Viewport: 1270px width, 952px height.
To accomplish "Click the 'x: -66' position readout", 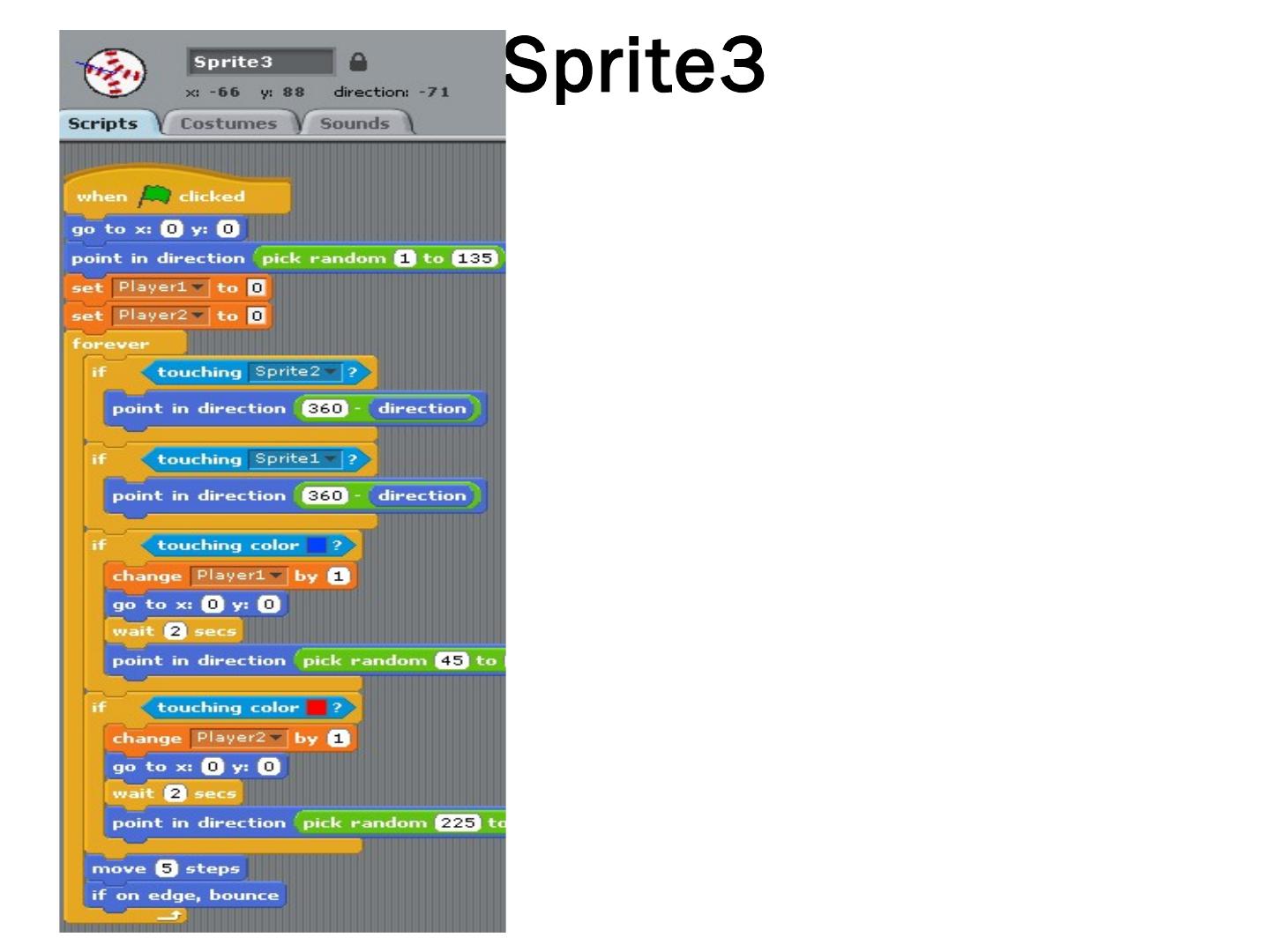I will click(x=213, y=92).
